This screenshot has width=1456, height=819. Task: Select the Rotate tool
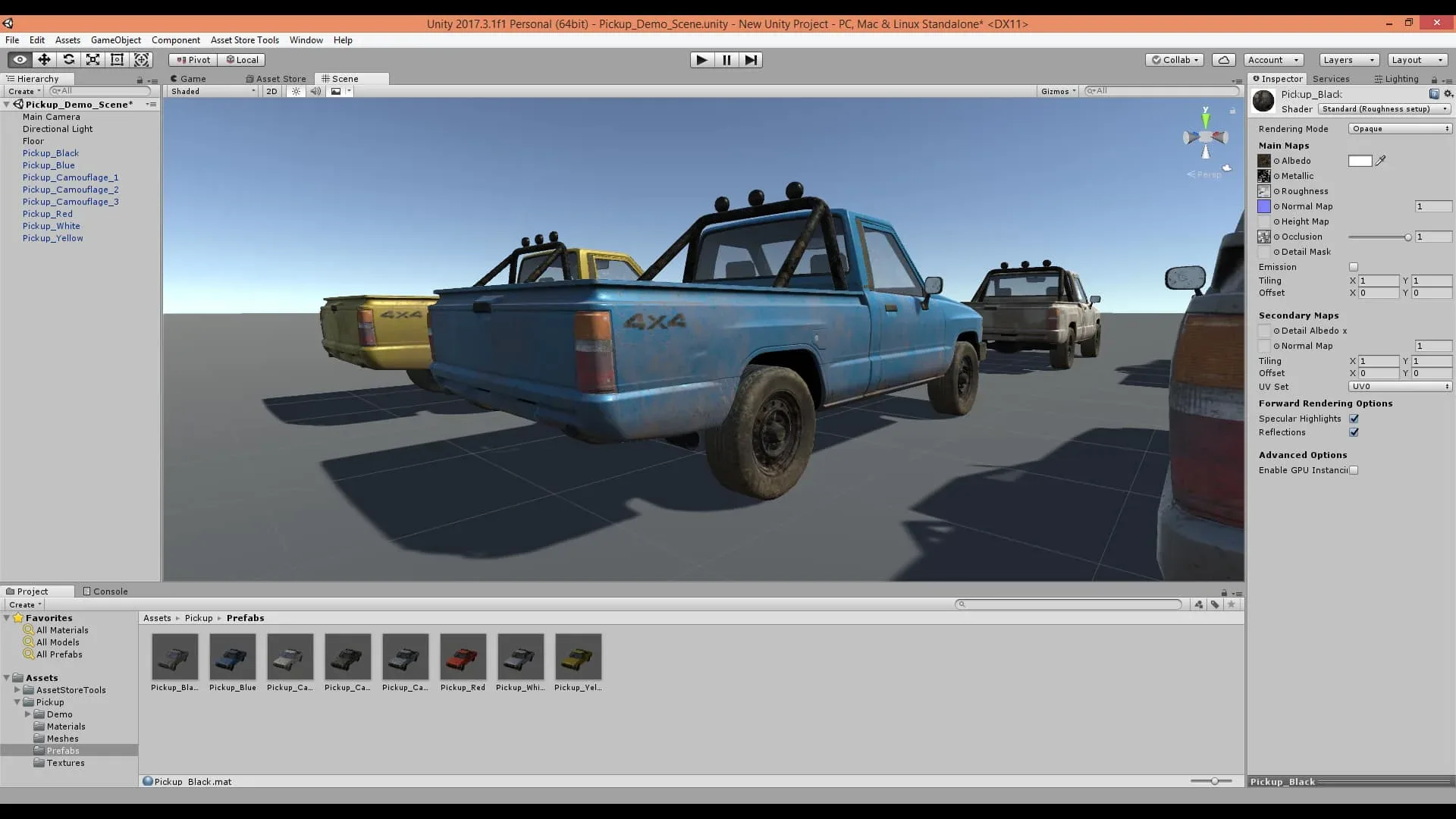pyautogui.click(x=68, y=59)
